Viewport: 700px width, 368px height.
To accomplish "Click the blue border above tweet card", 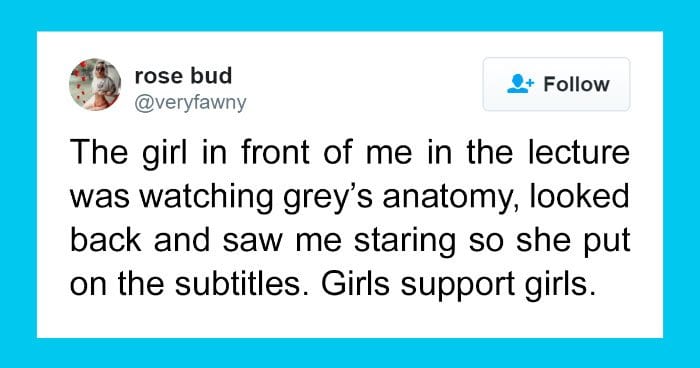I will pos(350,15).
